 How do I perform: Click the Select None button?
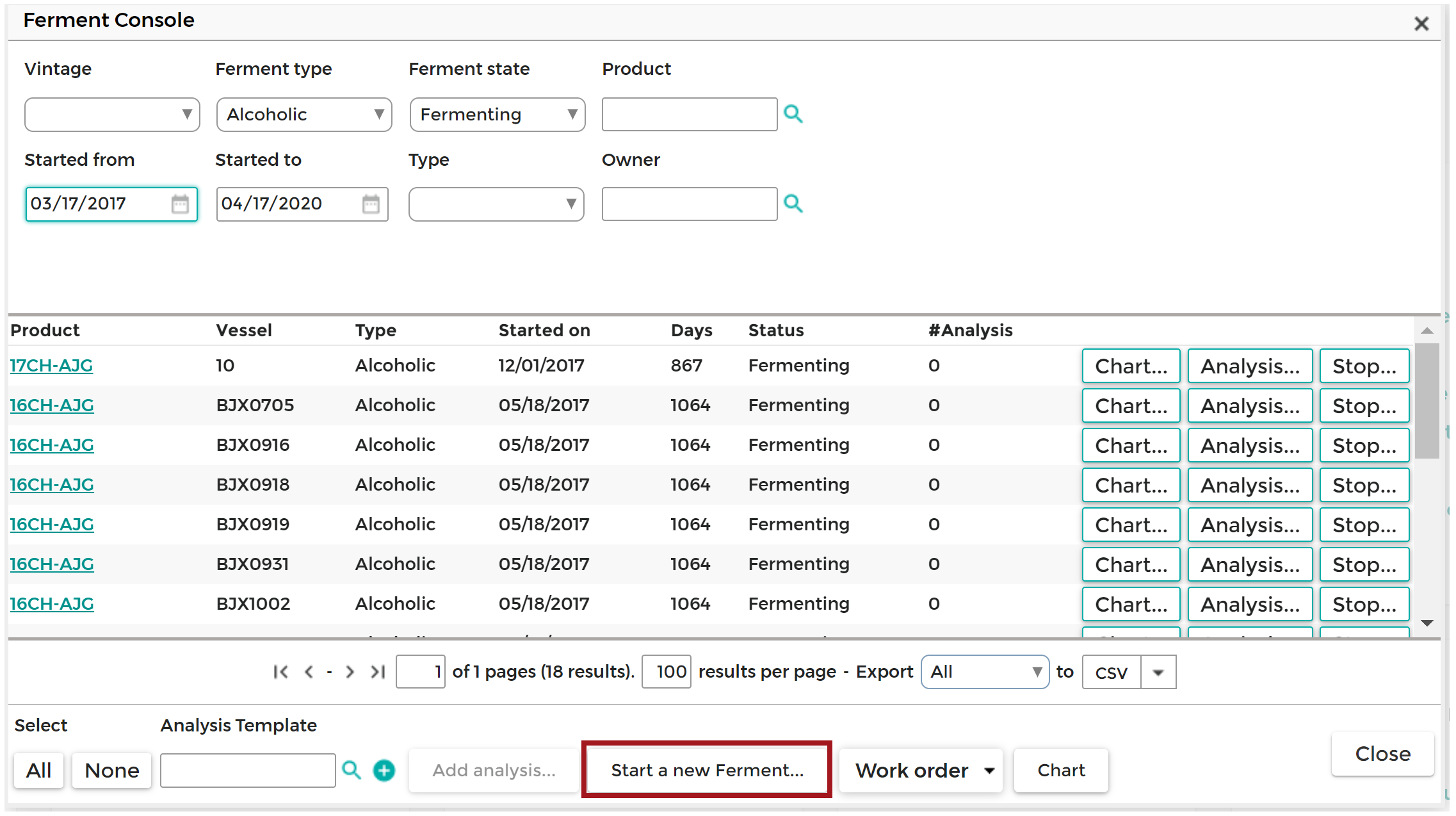[x=112, y=770]
